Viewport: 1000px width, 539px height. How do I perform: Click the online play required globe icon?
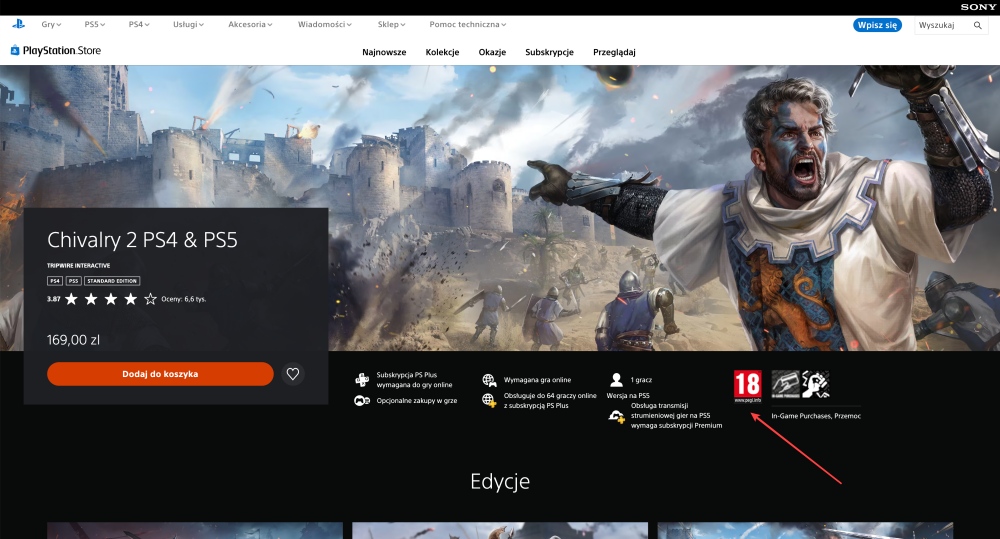click(x=489, y=380)
